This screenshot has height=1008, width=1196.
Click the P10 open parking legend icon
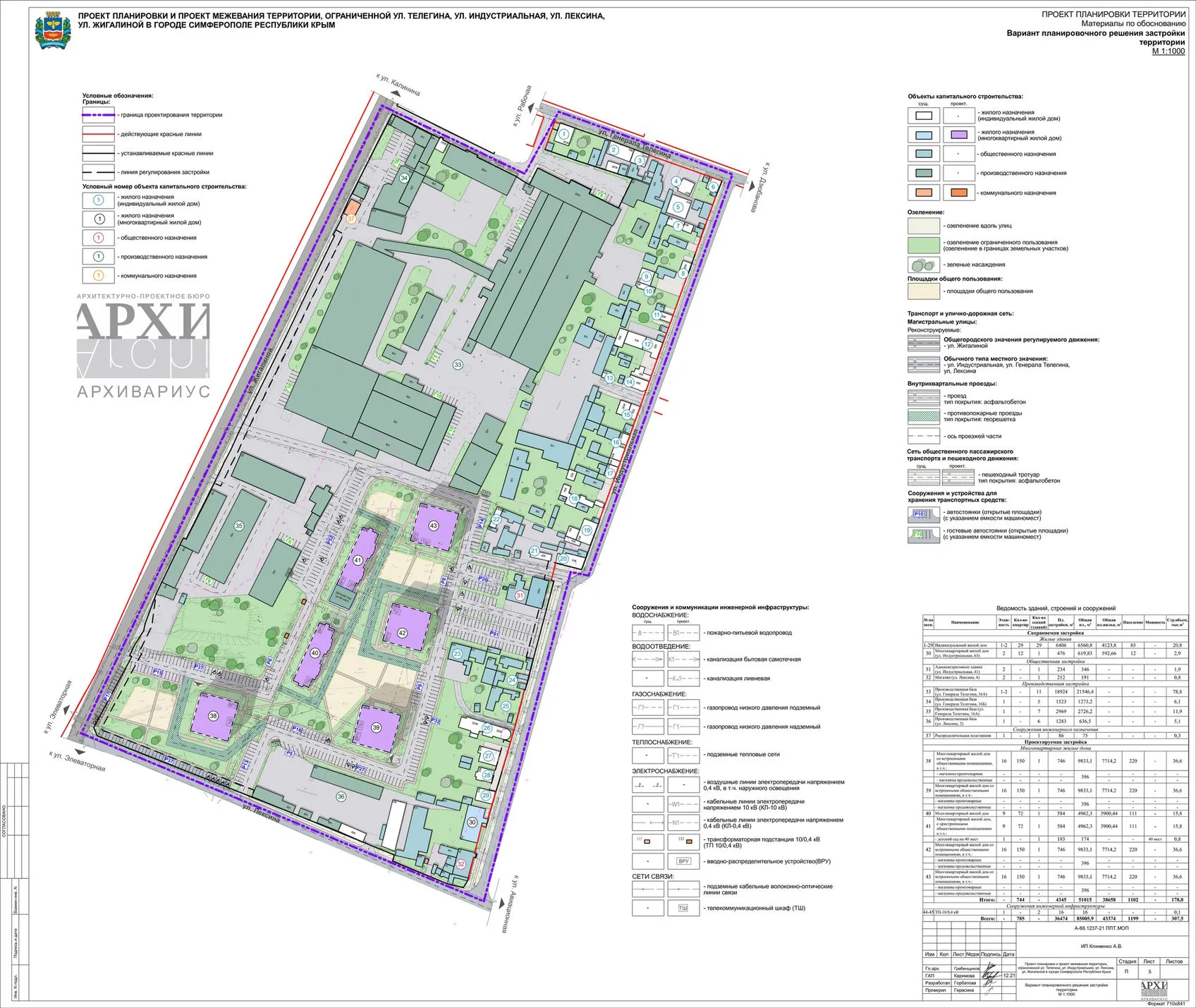pos(923,515)
